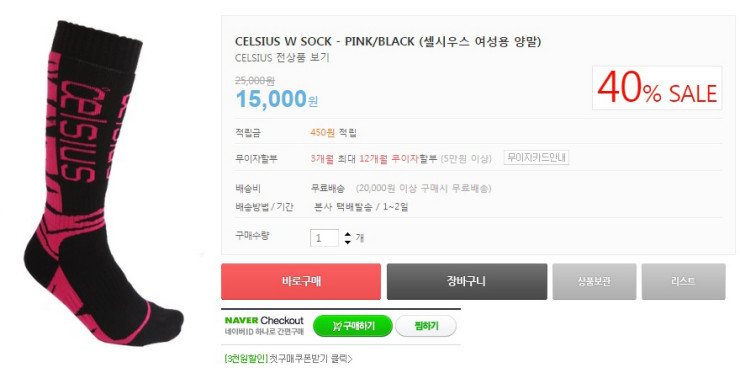
Task: Save item using the 상품보관 button
Action: [x=595, y=281]
